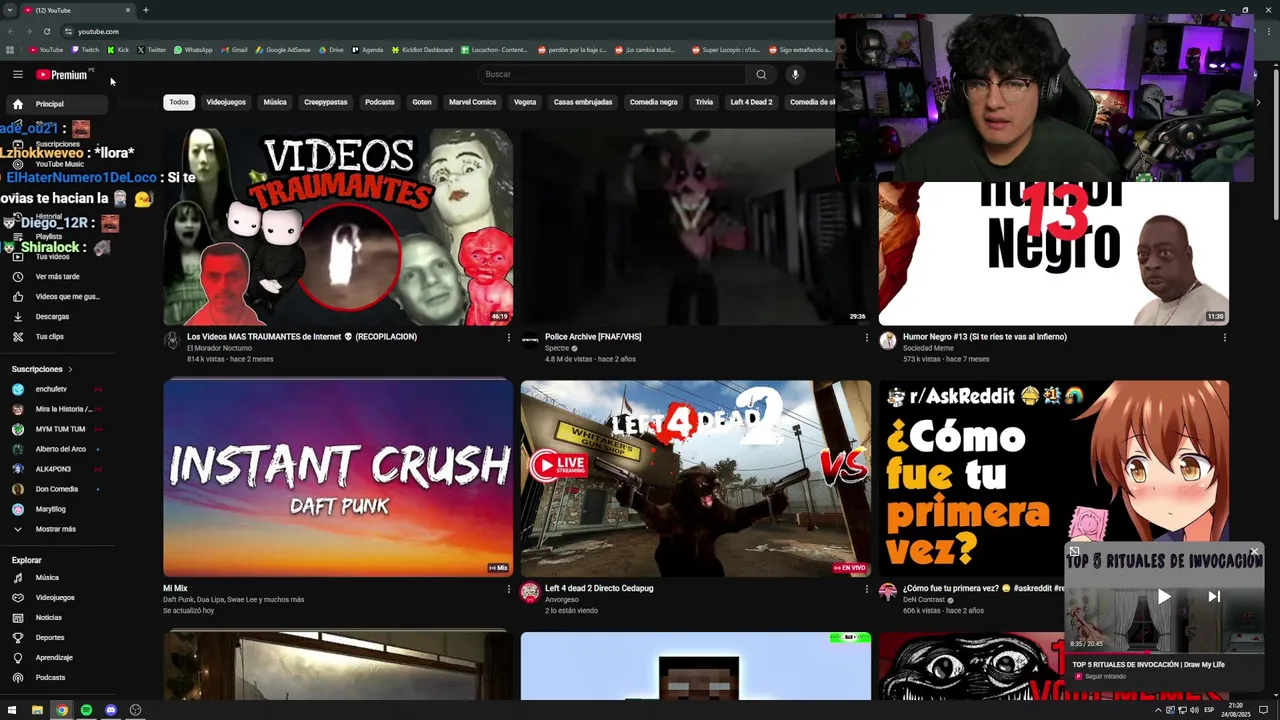
Task: Open the Instant Crush Daft Punk thumbnail
Action: point(338,478)
